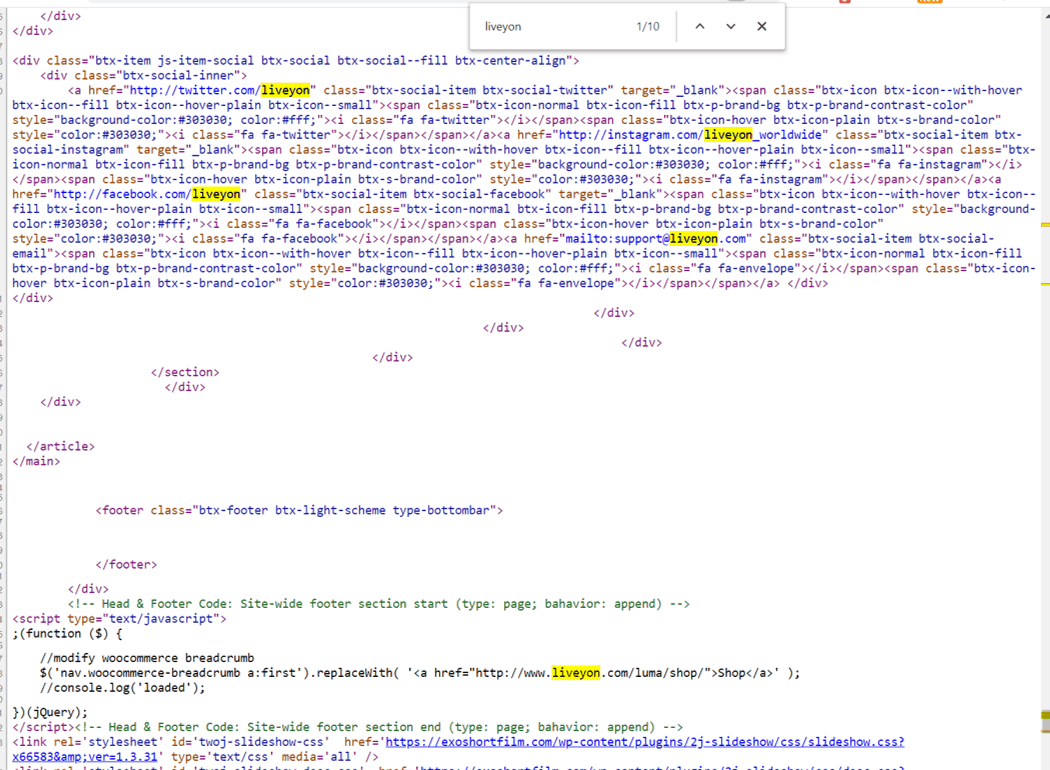This screenshot has width=1050, height=770.
Task: Click highlighted "liveyon" in the instagram.com URL
Action: (x=728, y=135)
